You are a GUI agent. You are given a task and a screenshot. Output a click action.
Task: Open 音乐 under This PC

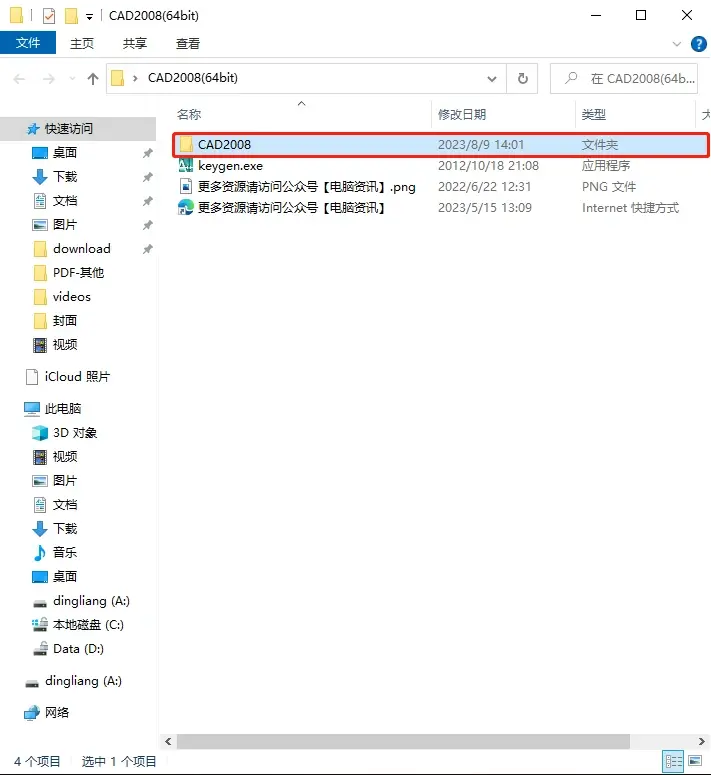coord(65,553)
